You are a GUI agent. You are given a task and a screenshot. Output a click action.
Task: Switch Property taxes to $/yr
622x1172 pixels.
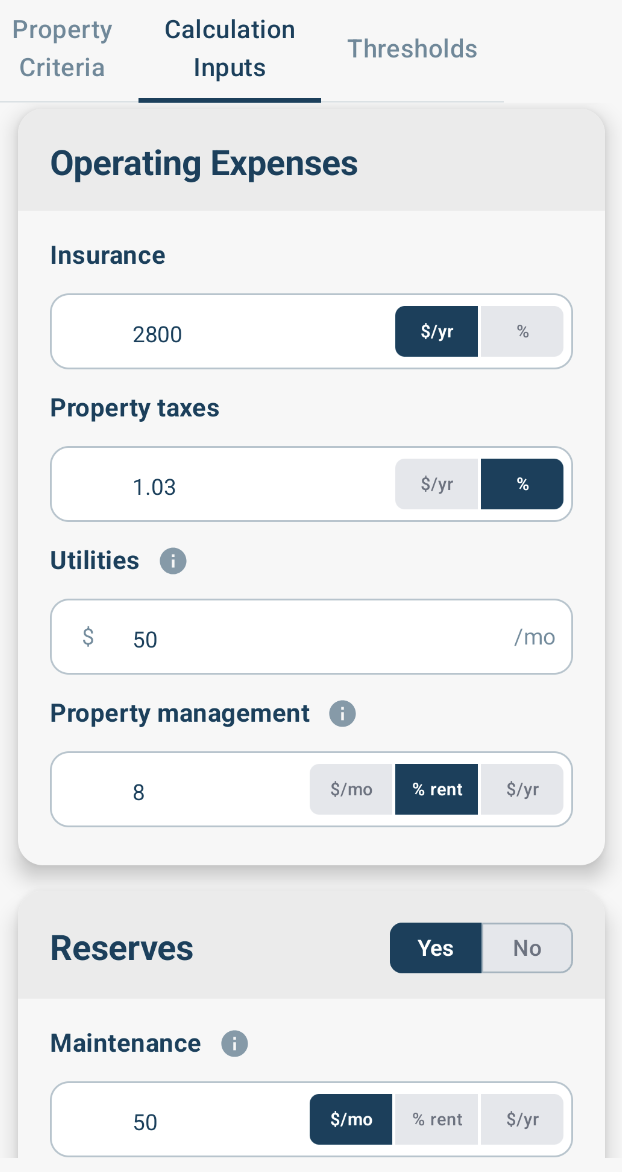click(x=437, y=484)
